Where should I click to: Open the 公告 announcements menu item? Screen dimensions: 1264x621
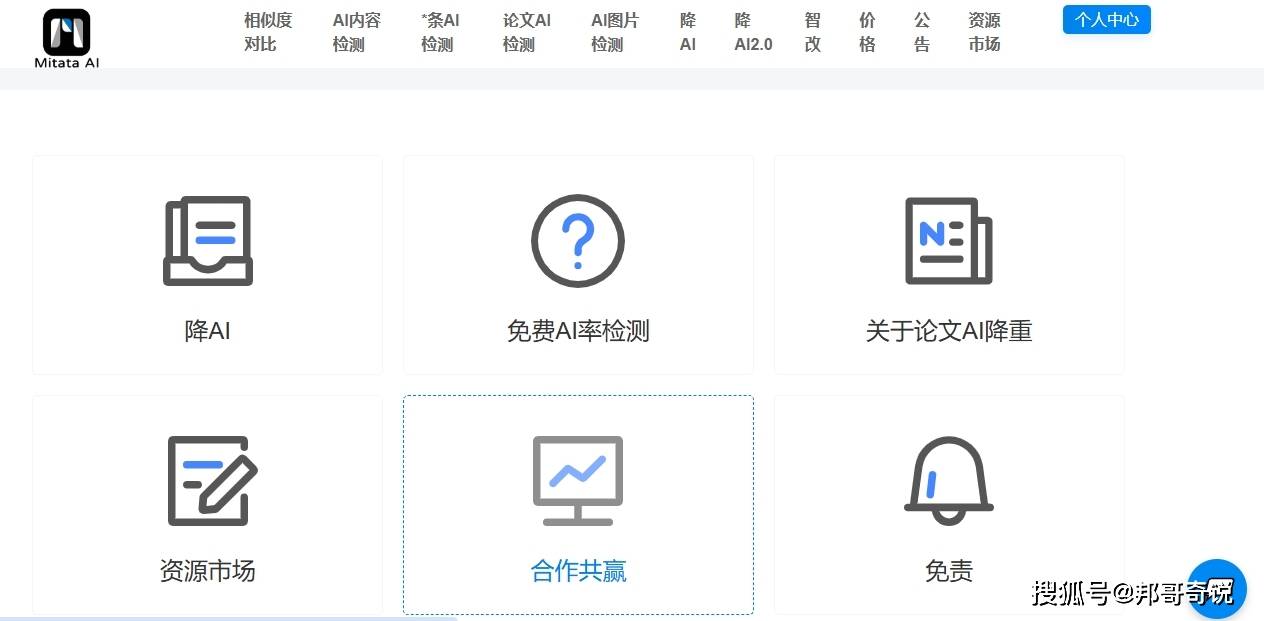click(922, 32)
